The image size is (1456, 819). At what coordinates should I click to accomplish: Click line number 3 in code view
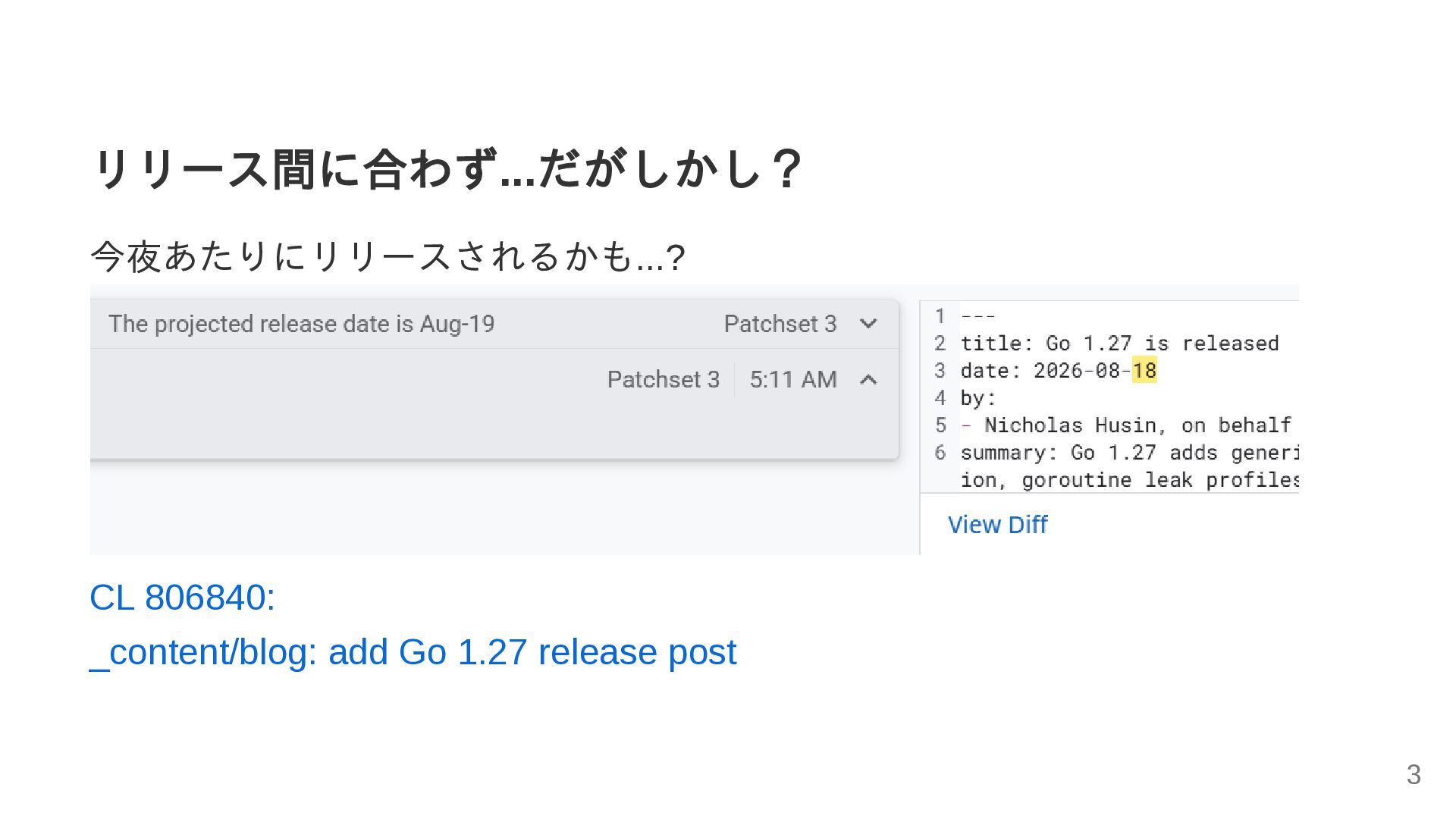[940, 370]
